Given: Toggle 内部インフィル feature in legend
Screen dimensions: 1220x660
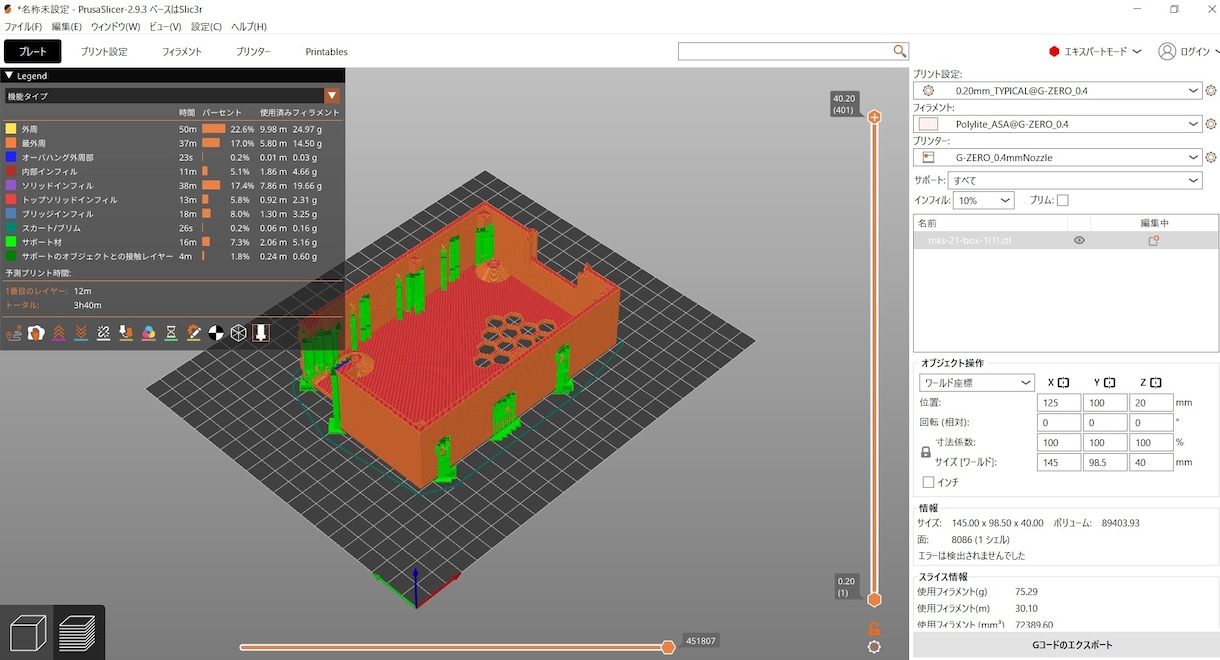Looking at the screenshot, I should pos(173,172).
